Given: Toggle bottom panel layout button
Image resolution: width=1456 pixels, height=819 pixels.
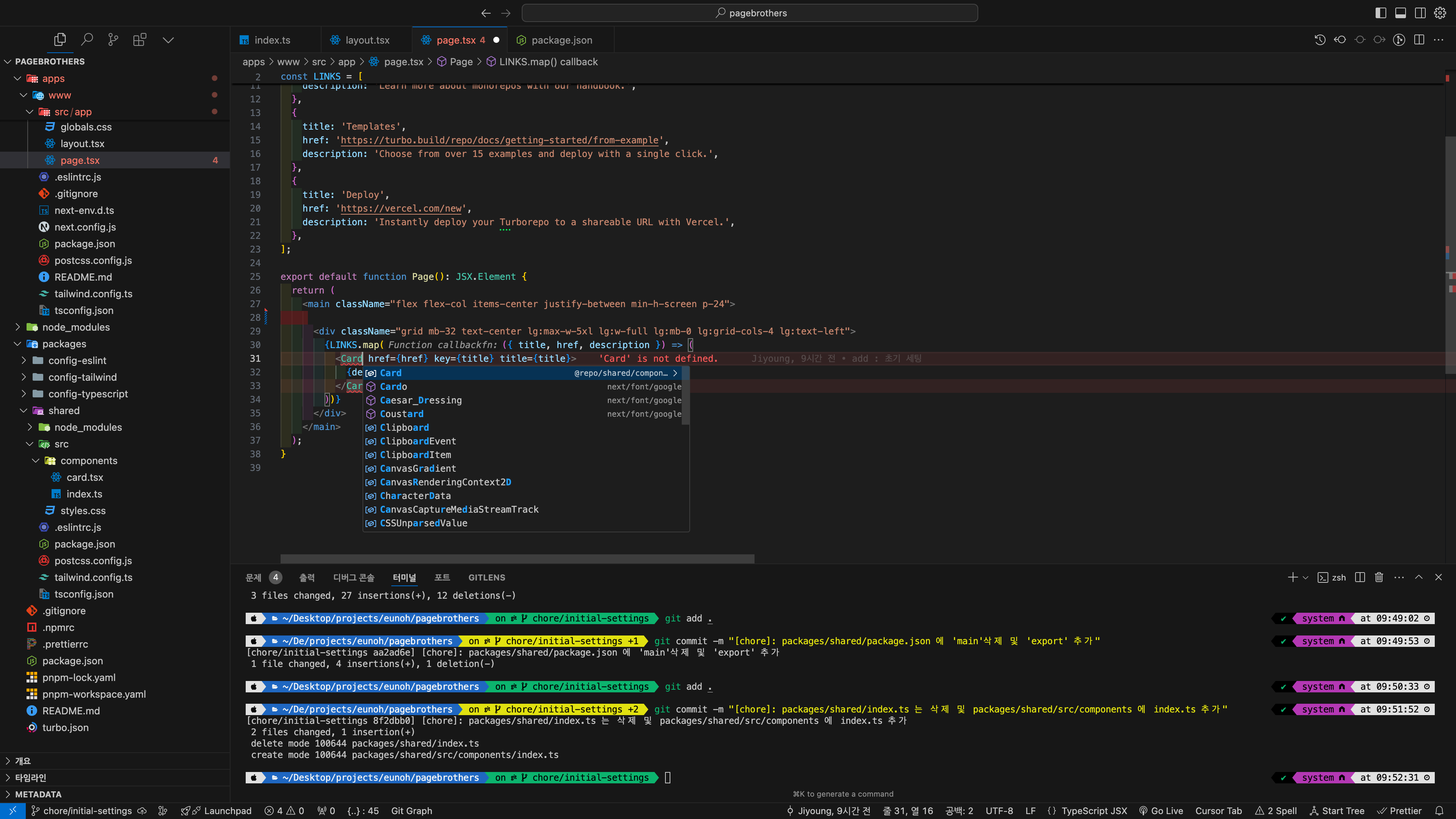Looking at the screenshot, I should pyautogui.click(x=1400, y=13).
